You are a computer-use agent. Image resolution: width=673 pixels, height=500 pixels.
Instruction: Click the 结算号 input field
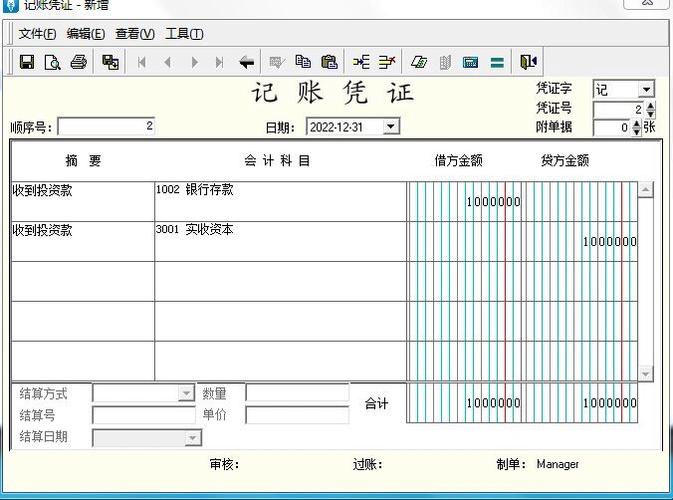click(144, 415)
